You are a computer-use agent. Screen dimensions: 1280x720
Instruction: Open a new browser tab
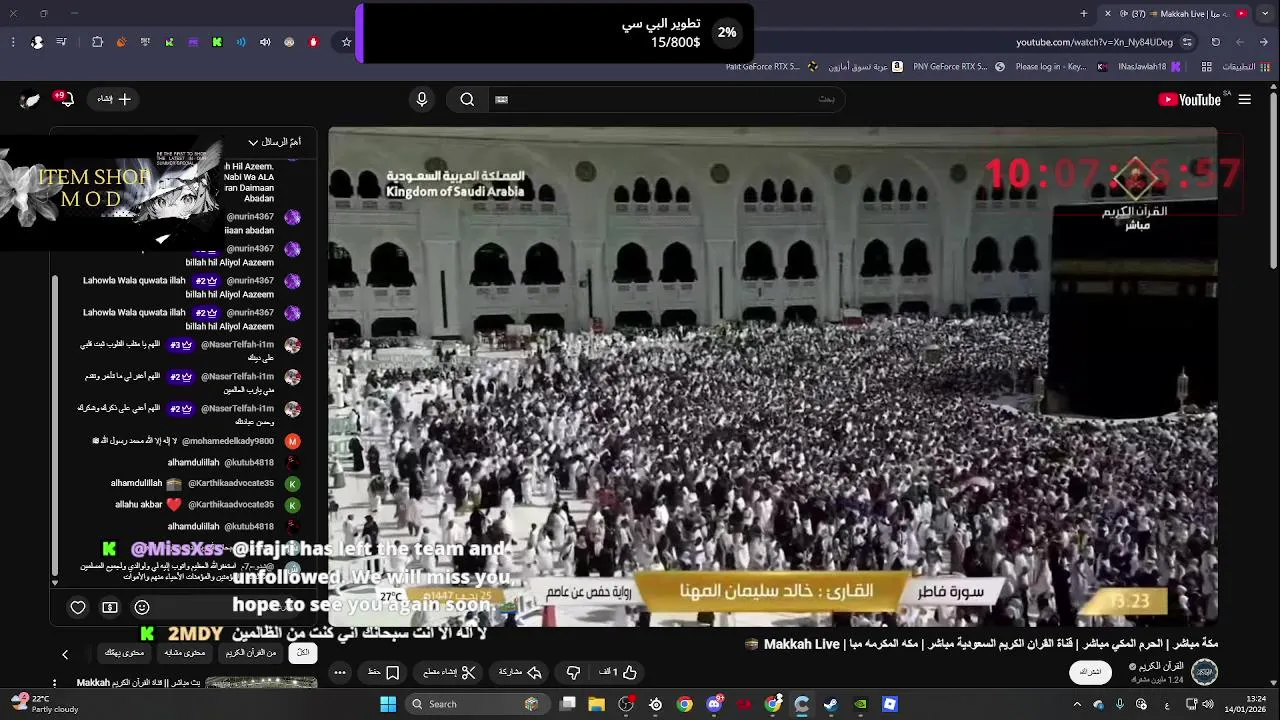coord(1084,14)
